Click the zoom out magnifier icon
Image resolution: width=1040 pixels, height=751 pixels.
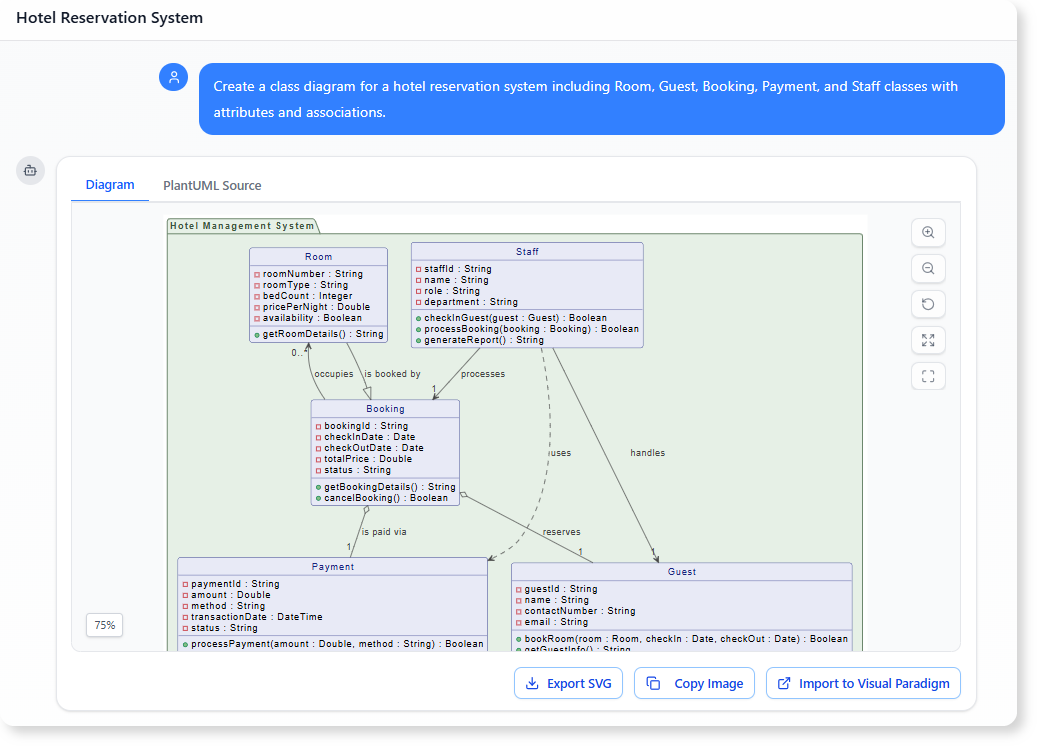point(928,268)
